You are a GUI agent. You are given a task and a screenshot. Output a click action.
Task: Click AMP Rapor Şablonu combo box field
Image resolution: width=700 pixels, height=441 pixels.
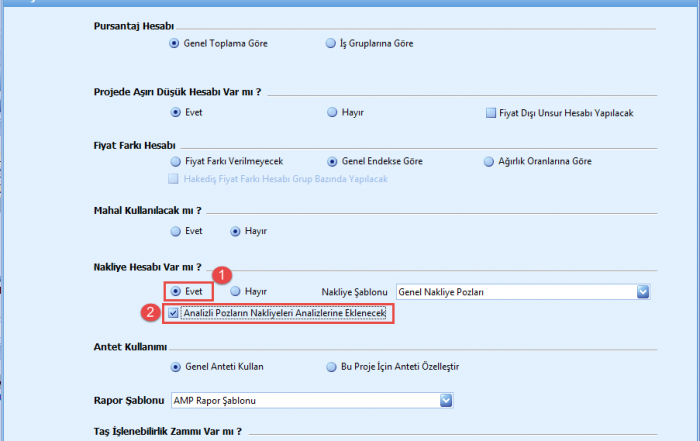(304, 401)
